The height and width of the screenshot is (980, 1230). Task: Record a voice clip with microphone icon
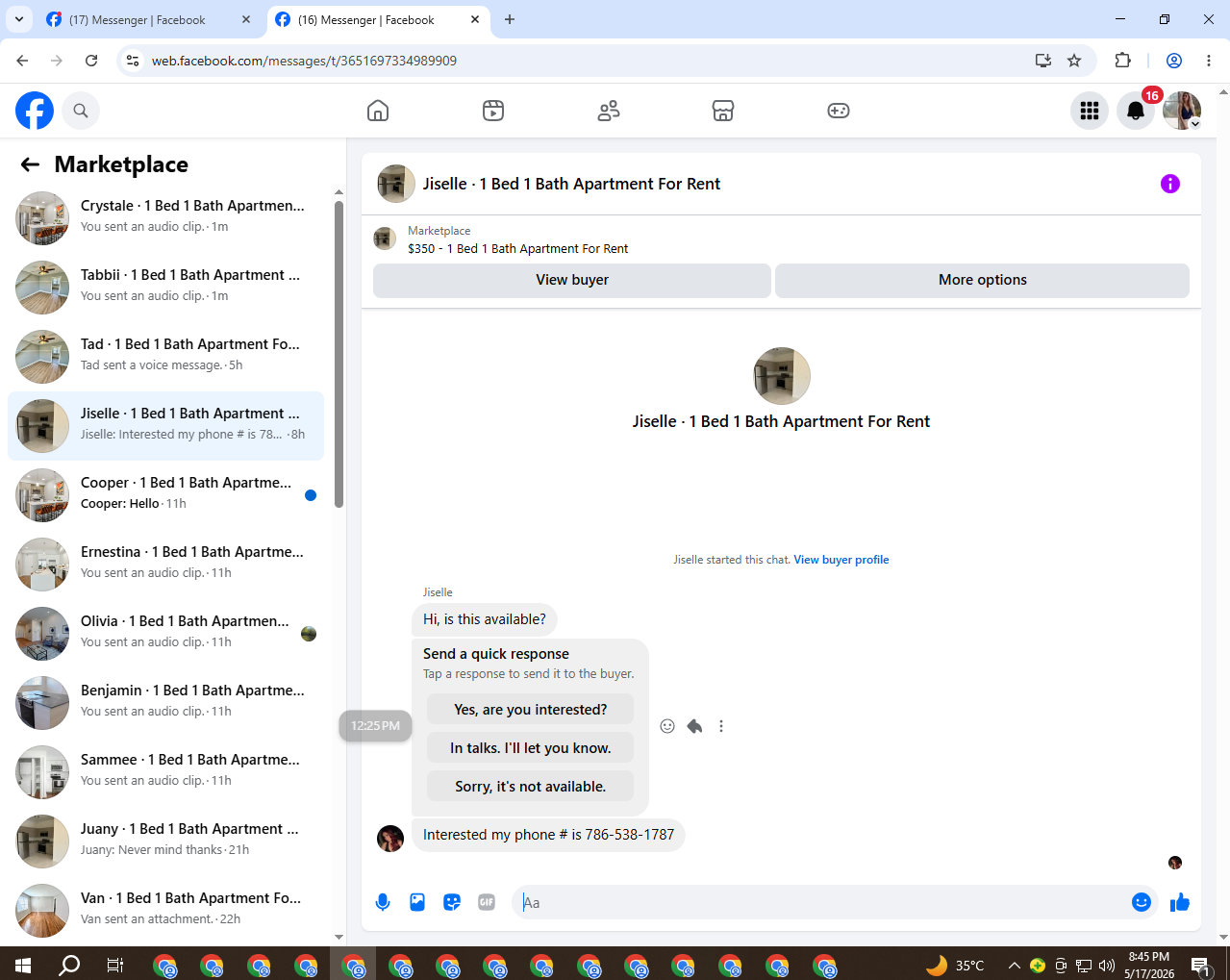383,902
